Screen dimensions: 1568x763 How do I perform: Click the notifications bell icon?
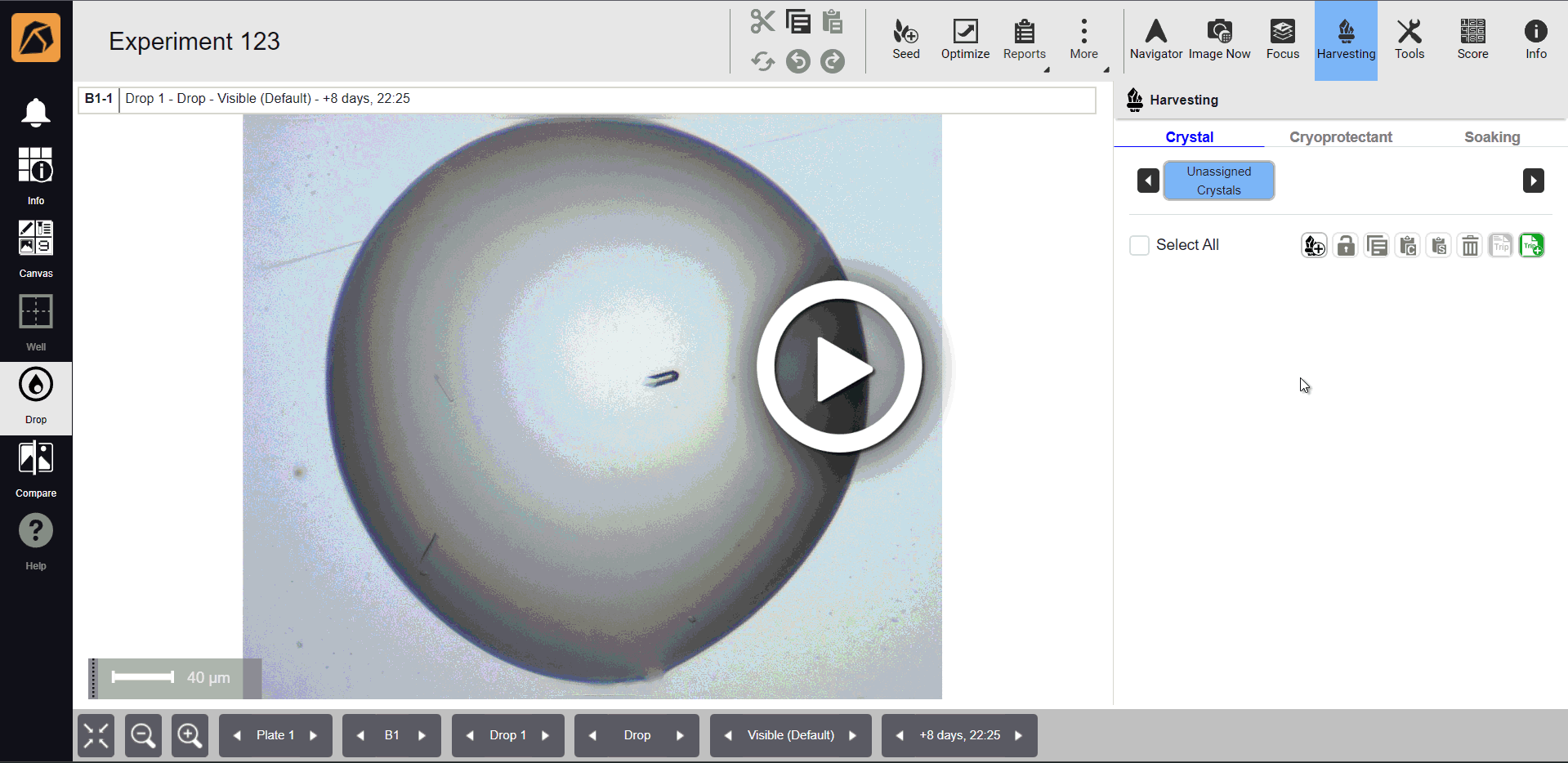click(x=36, y=113)
